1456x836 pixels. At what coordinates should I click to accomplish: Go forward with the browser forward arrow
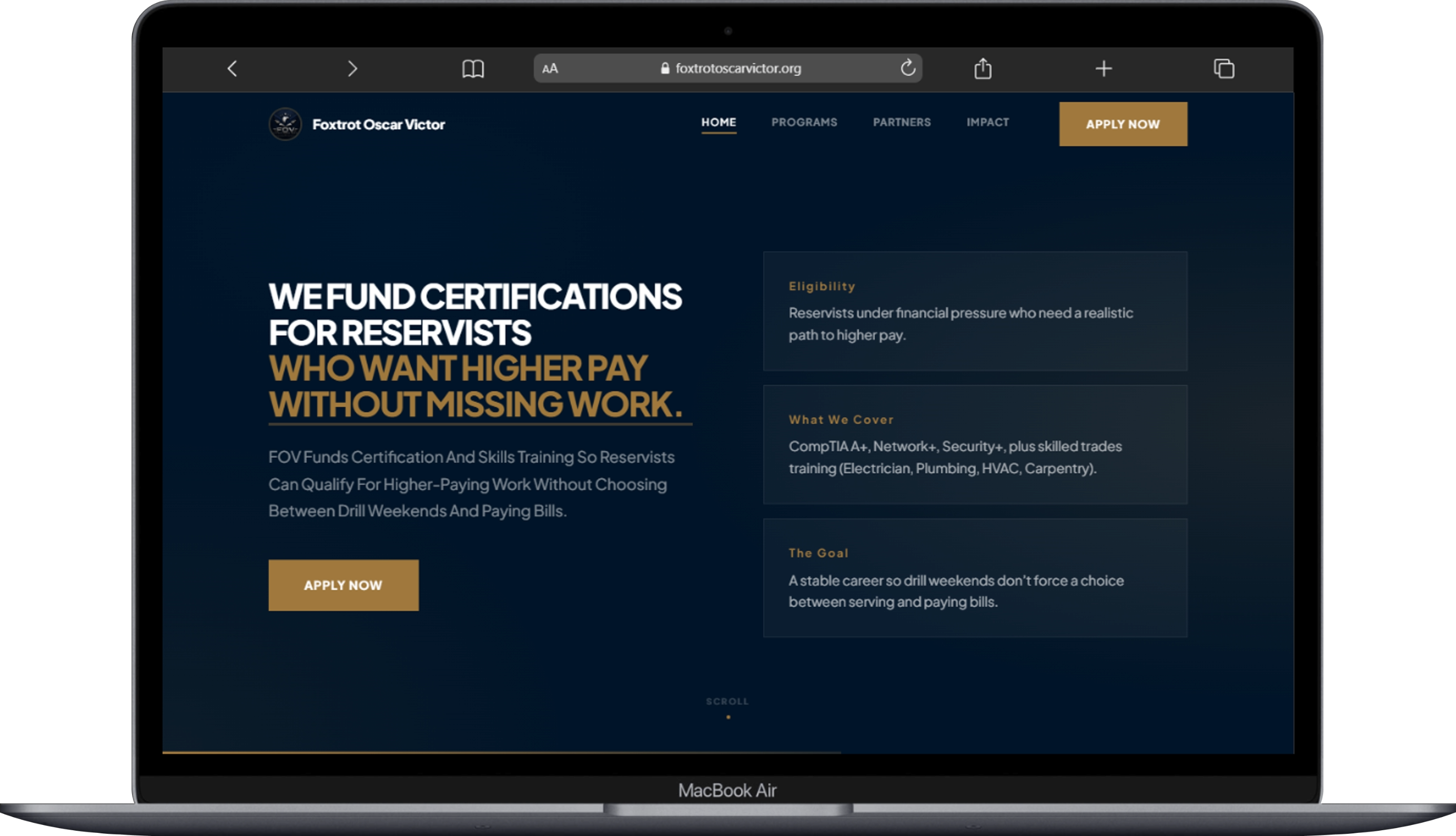pos(352,69)
